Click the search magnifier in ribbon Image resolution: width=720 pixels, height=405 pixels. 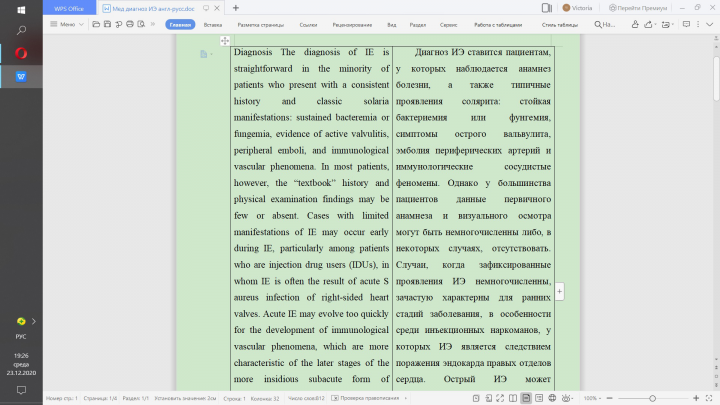pos(598,24)
